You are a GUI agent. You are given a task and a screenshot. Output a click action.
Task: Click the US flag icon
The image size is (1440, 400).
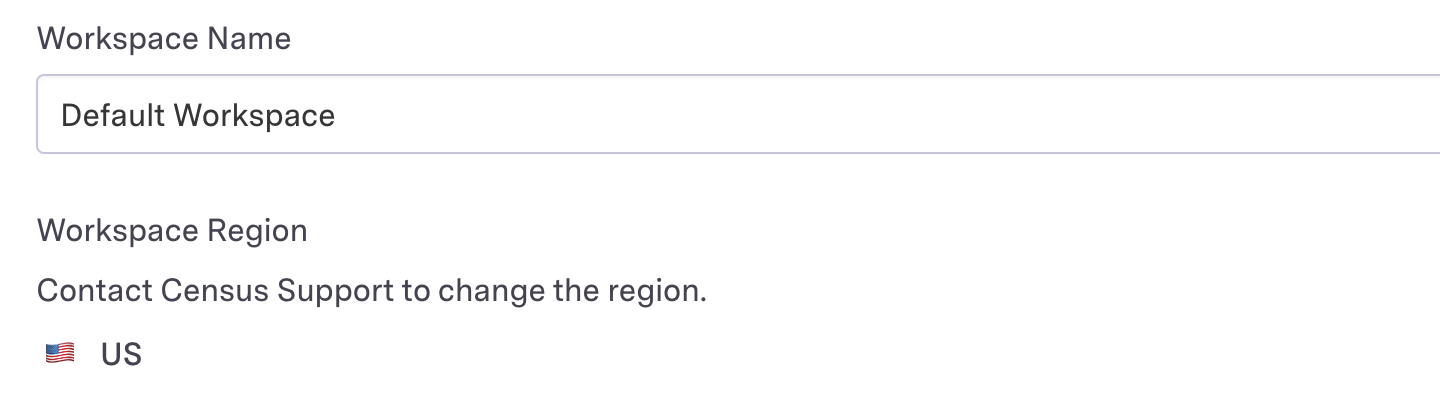[x=60, y=353]
